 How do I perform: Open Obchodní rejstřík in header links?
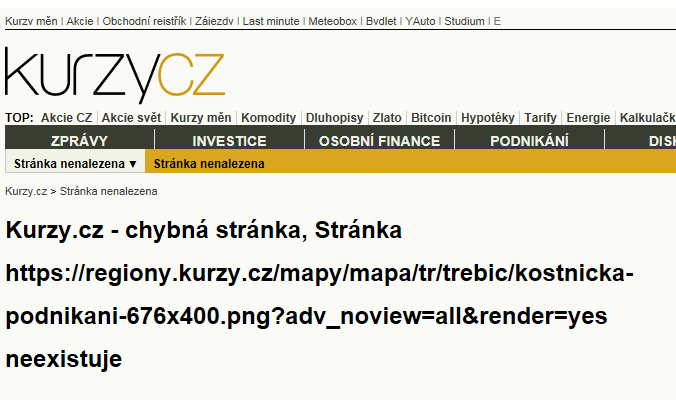pos(144,21)
